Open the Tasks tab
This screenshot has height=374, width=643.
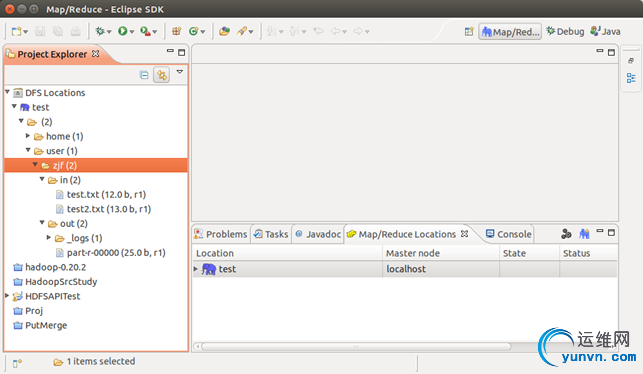tap(271, 234)
